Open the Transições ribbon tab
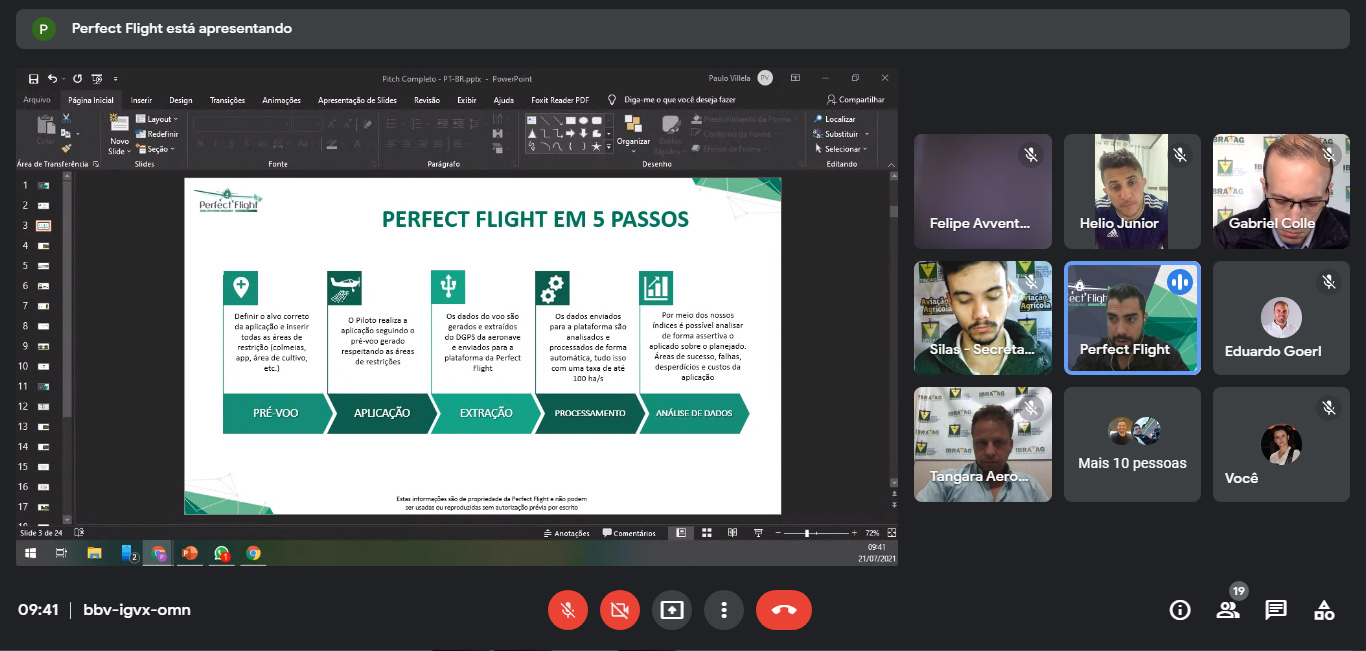Screen dimensions: 1366x651 click(227, 100)
